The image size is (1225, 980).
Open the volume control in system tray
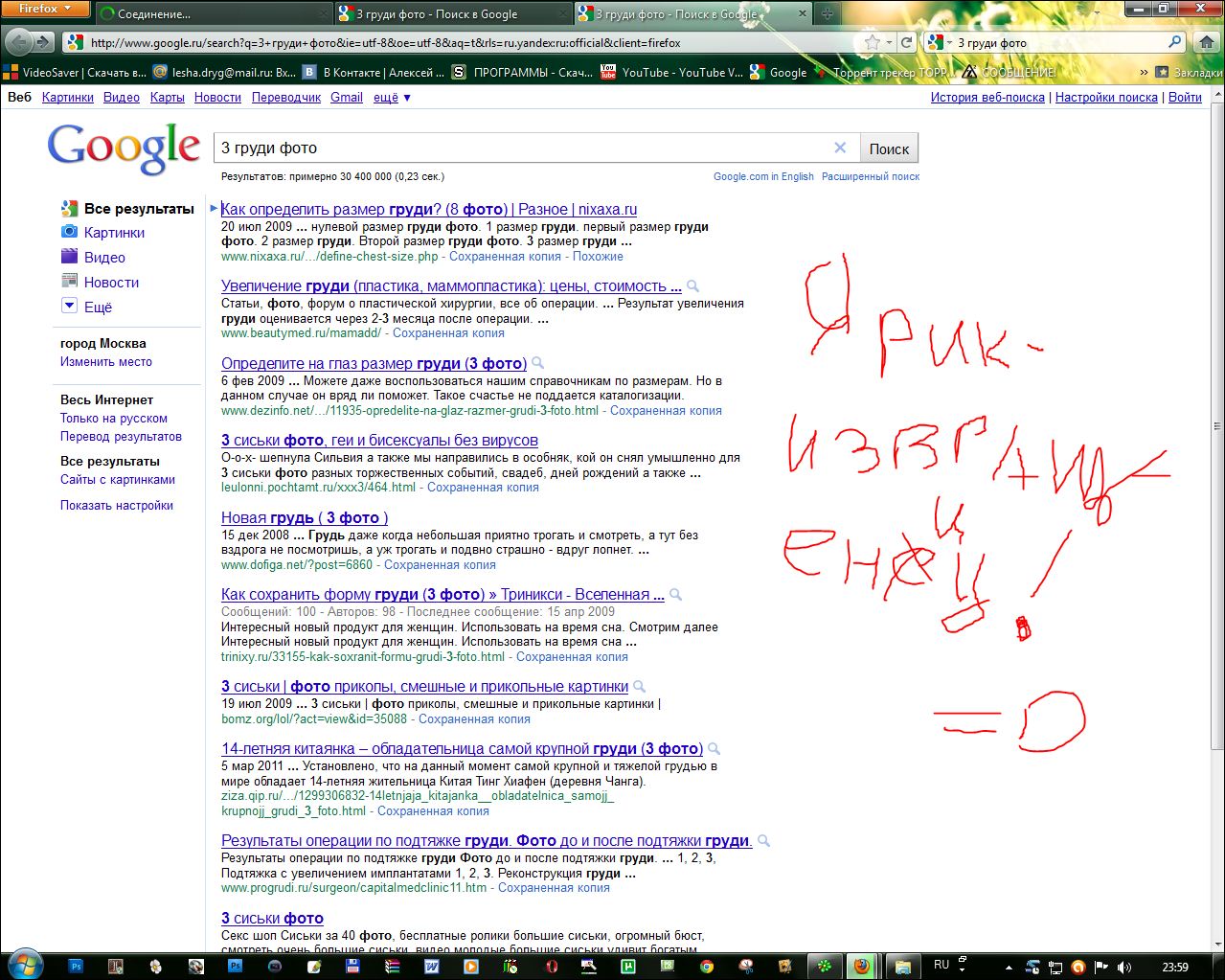(x=1123, y=967)
